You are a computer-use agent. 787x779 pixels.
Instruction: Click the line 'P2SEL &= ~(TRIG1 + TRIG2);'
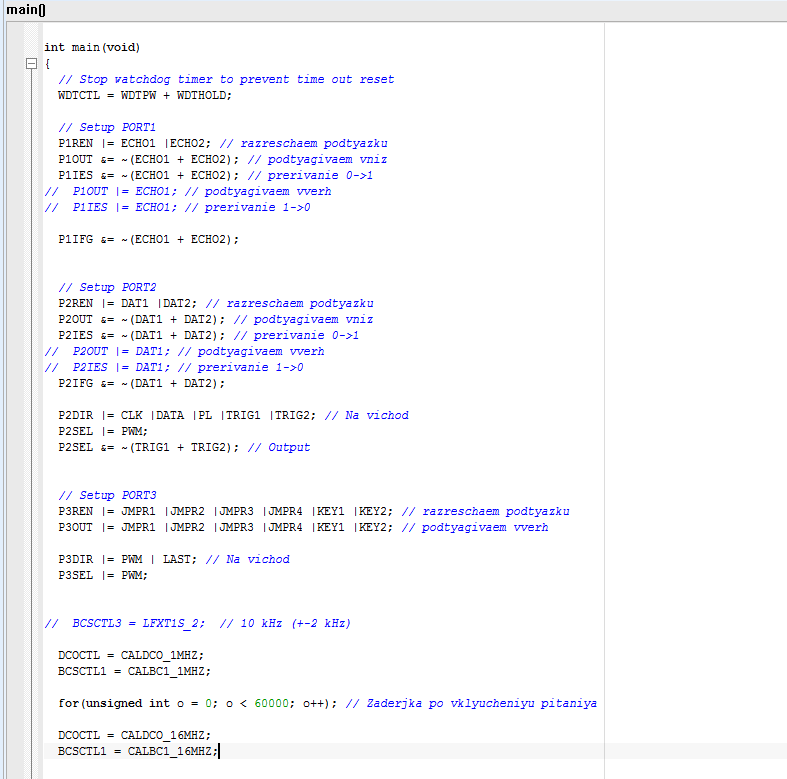pyautogui.click(x=148, y=448)
